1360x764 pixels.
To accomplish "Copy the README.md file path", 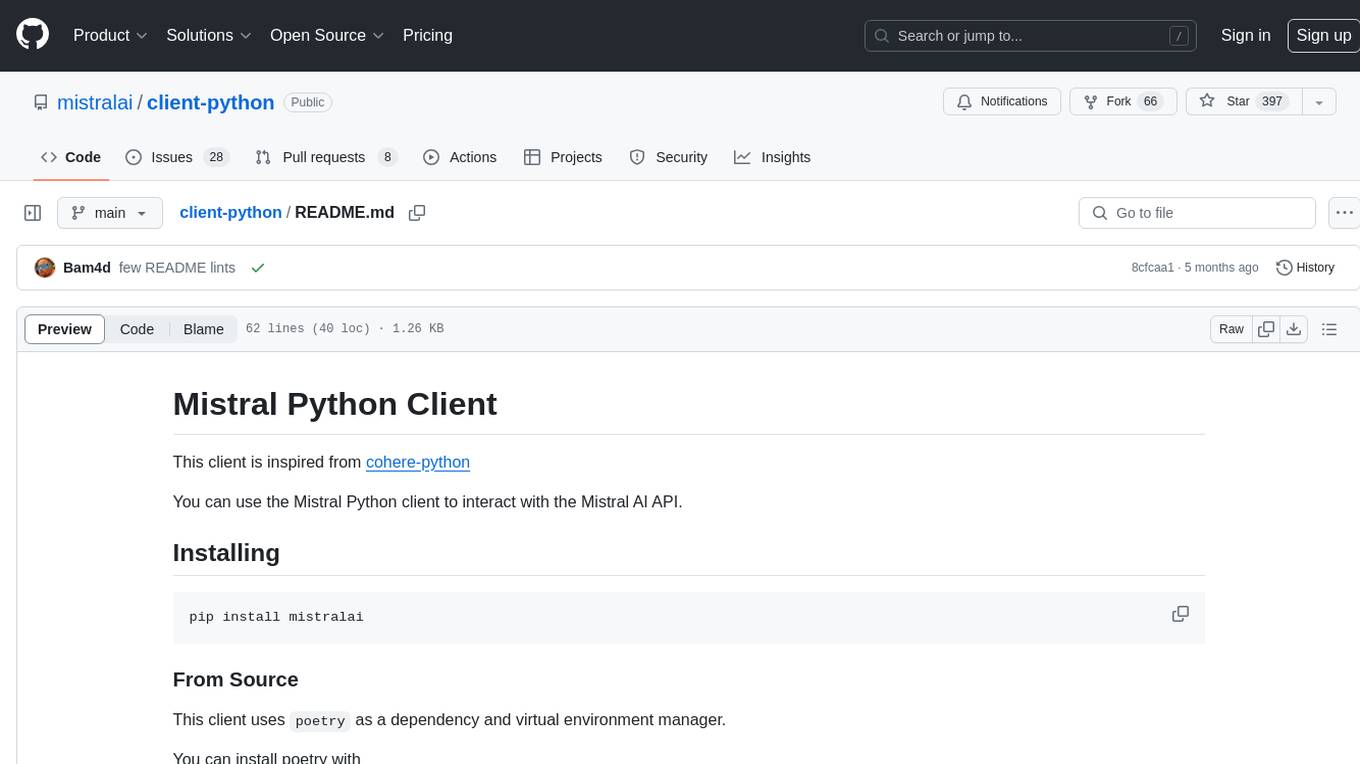I will [x=417, y=213].
